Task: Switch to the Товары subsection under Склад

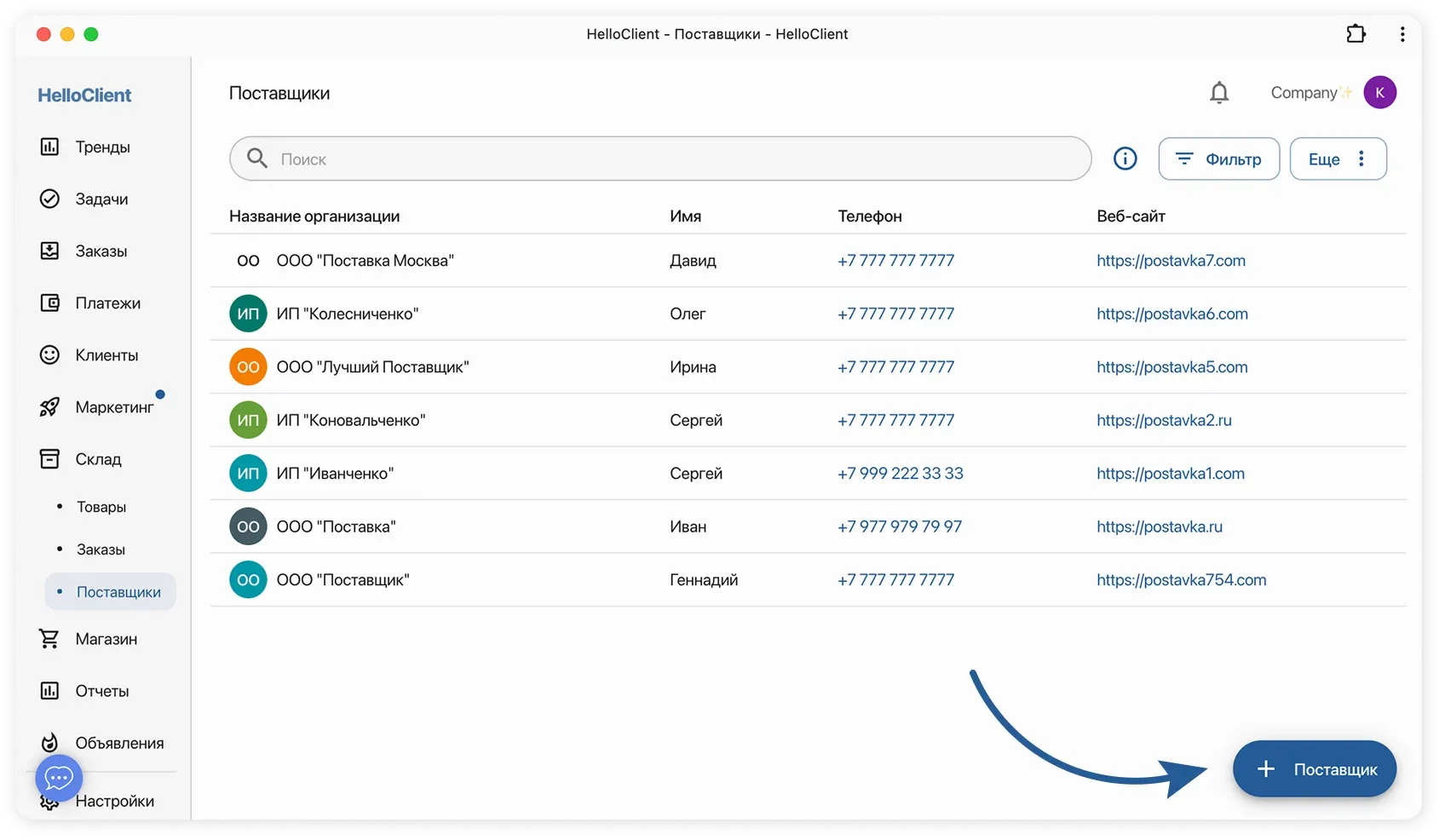Action: click(101, 506)
